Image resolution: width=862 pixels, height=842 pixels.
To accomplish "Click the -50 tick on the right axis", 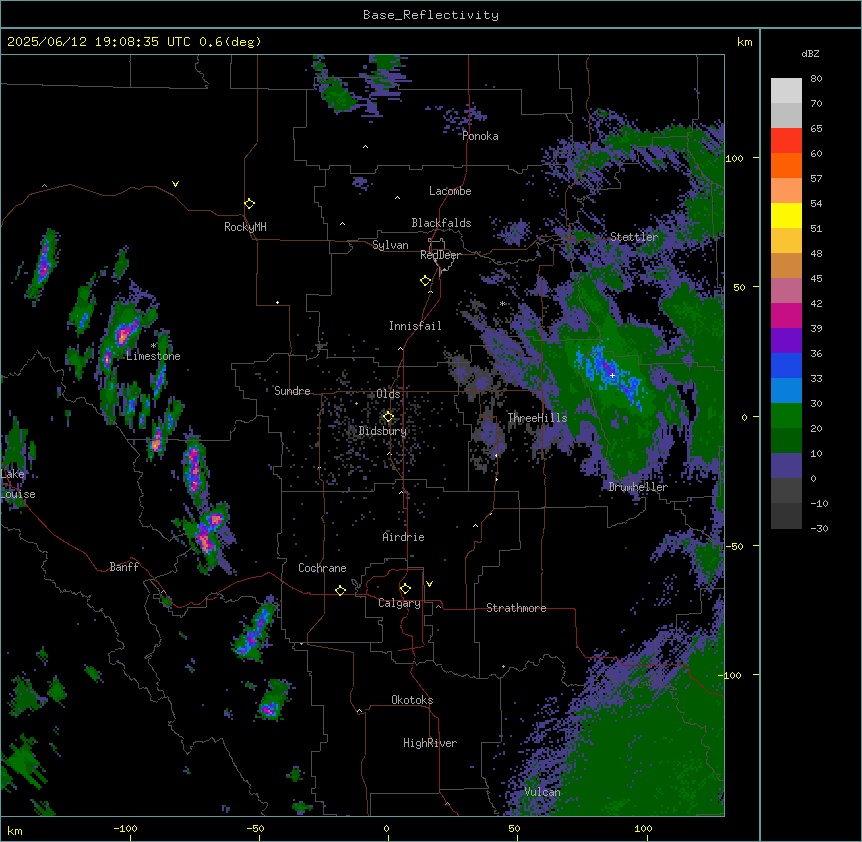I will 734,546.
